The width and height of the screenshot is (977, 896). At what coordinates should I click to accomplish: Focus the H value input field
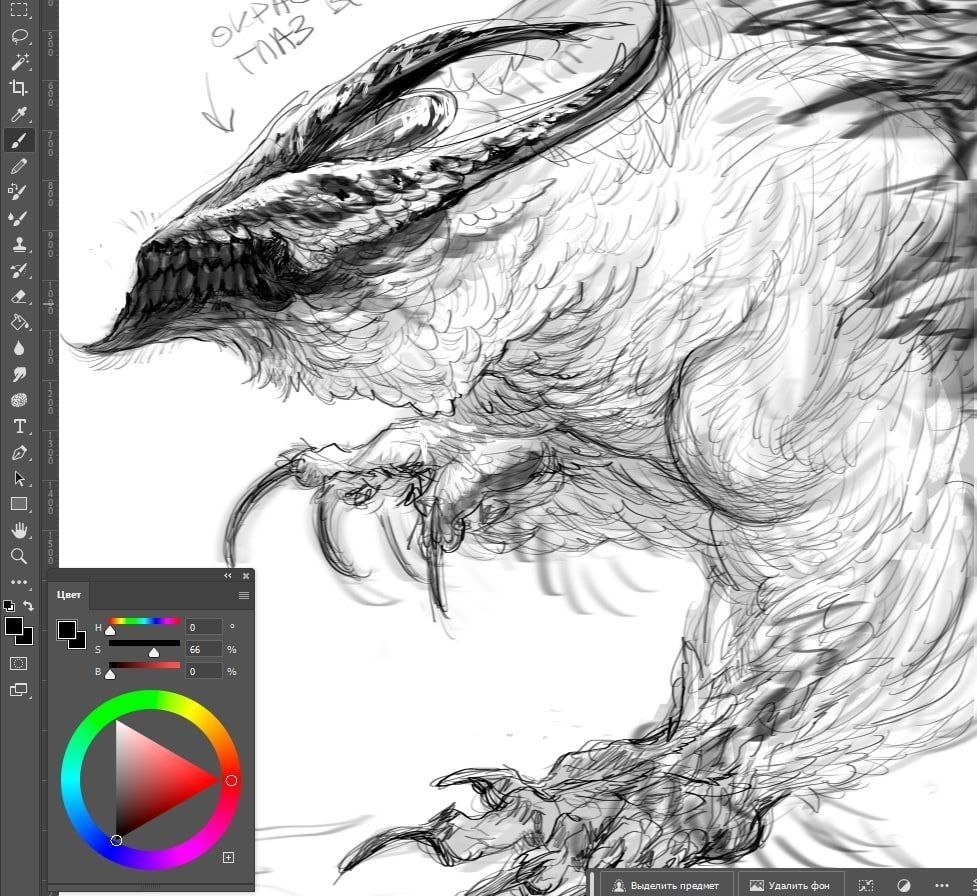[203, 627]
